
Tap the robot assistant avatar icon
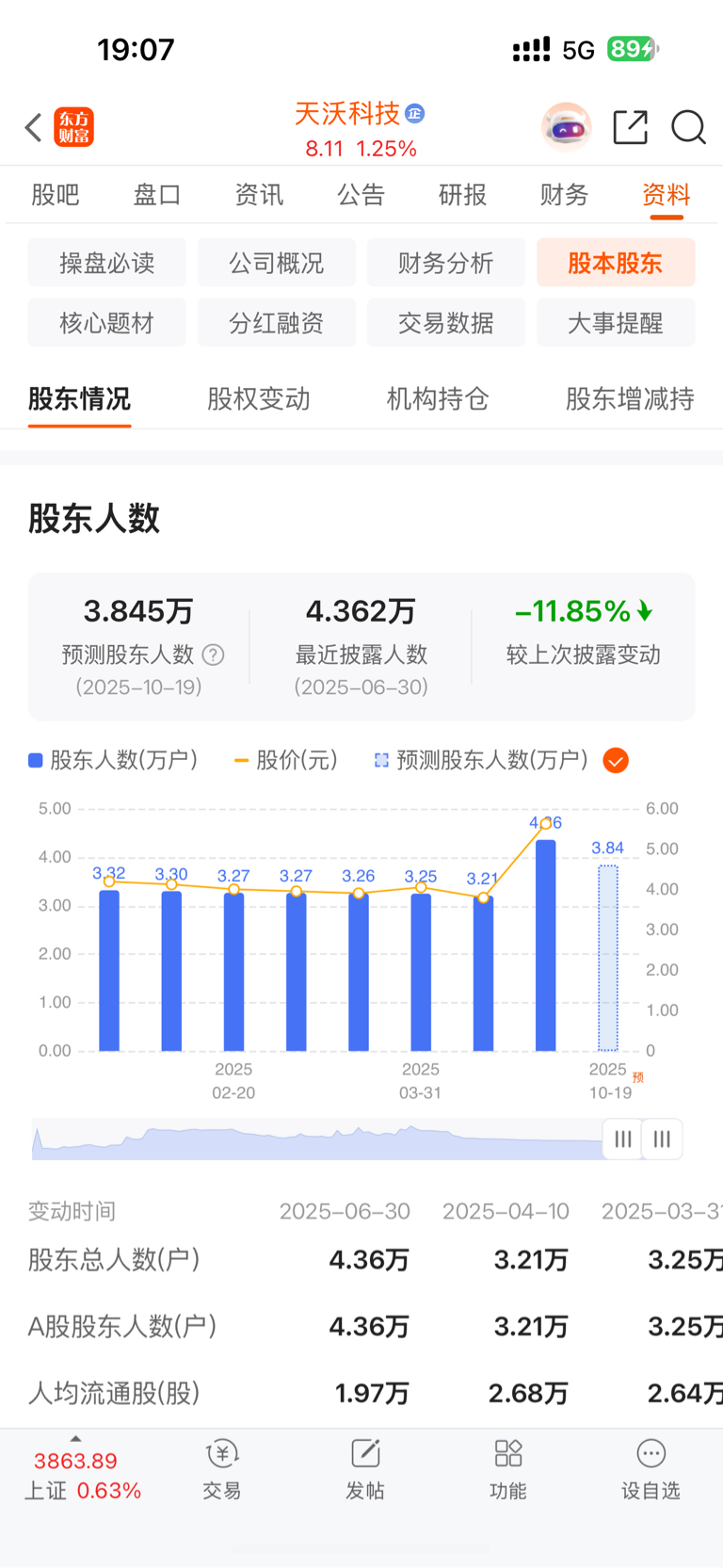[566, 127]
